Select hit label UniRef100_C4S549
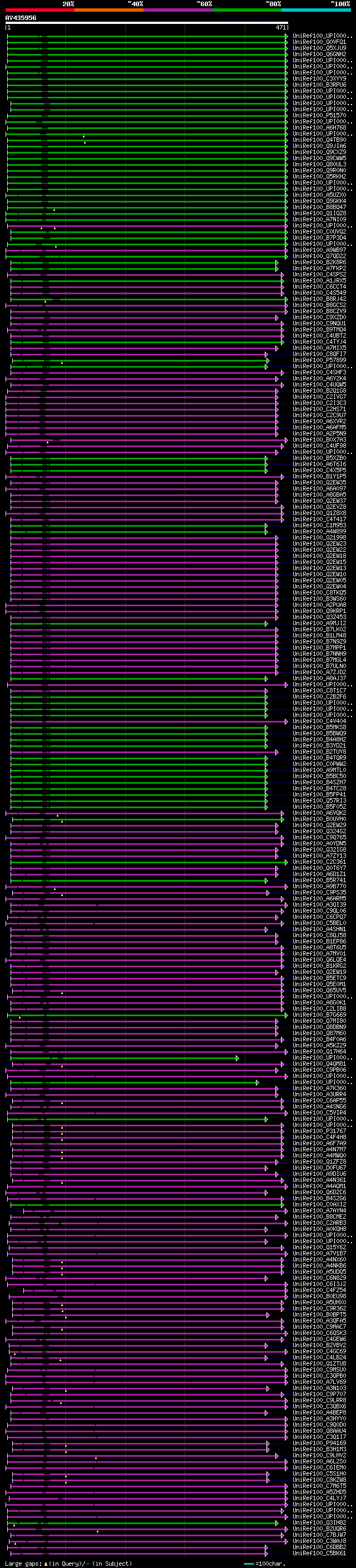The height and width of the screenshot is (1568, 356). (319, 293)
